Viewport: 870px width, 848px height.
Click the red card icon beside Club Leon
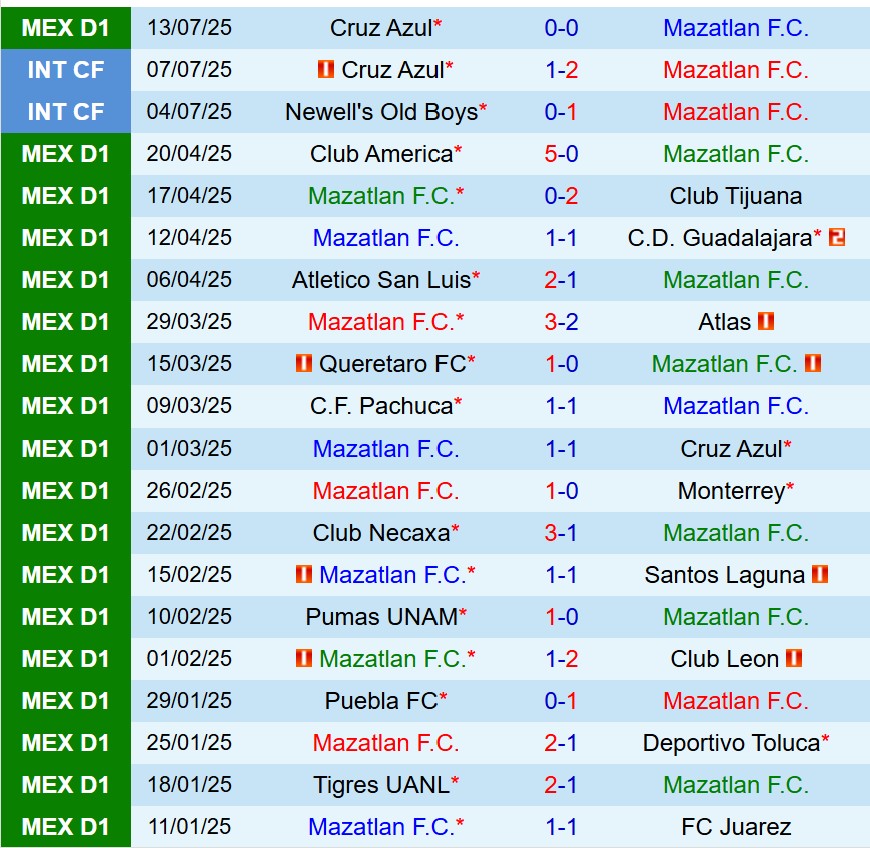794,659
